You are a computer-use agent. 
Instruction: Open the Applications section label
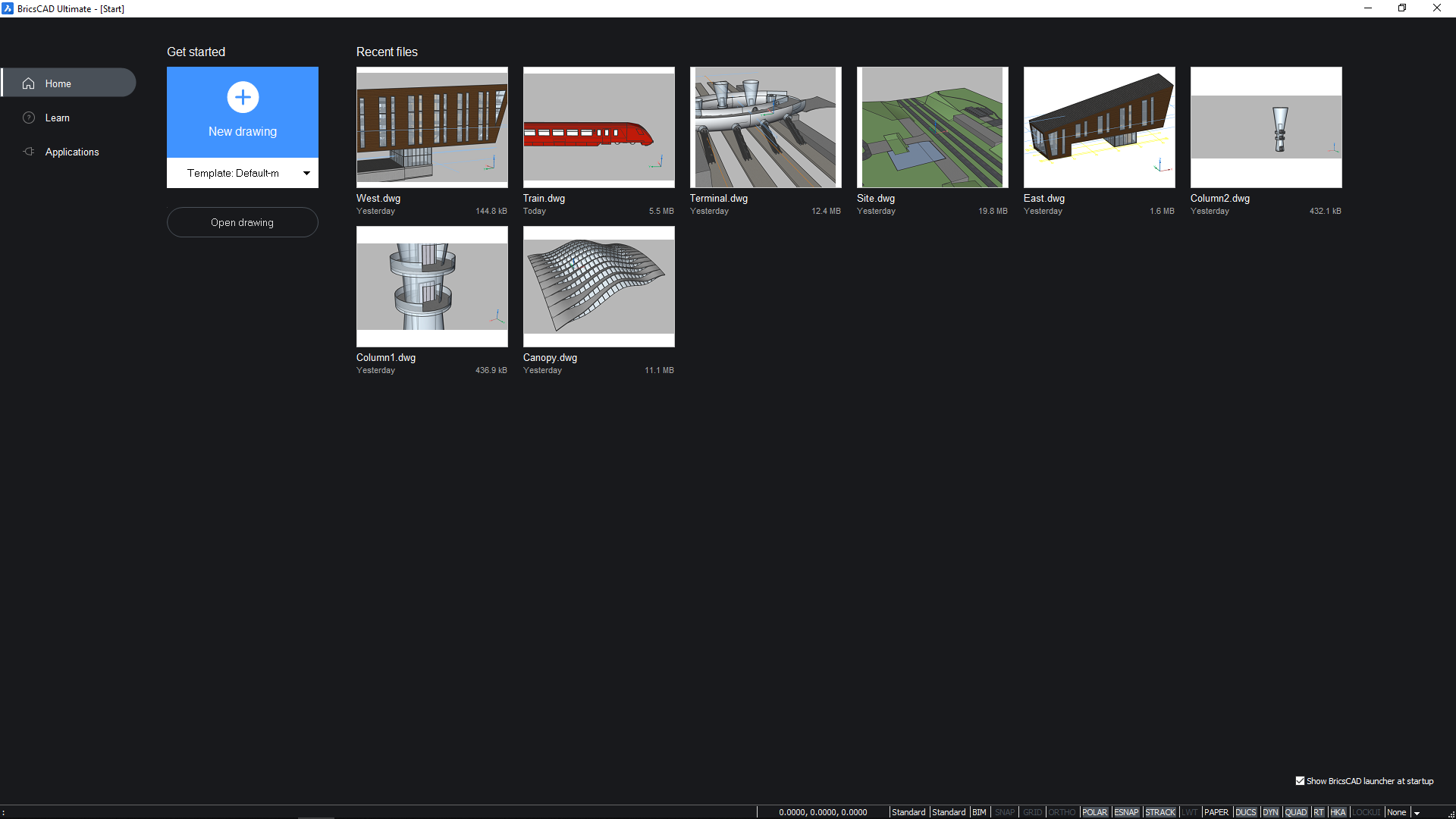pos(72,152)
